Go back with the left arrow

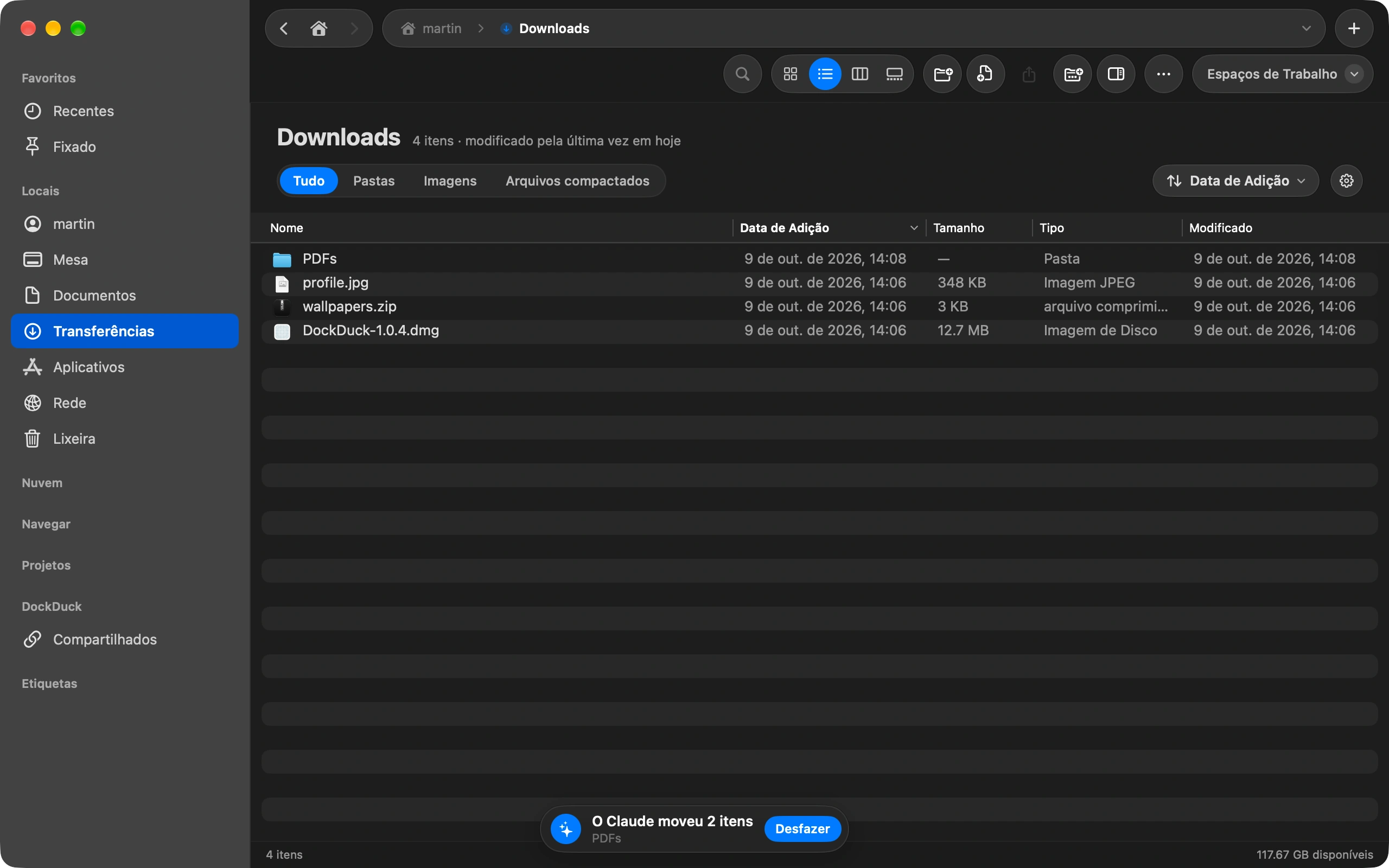coord(284,28)
